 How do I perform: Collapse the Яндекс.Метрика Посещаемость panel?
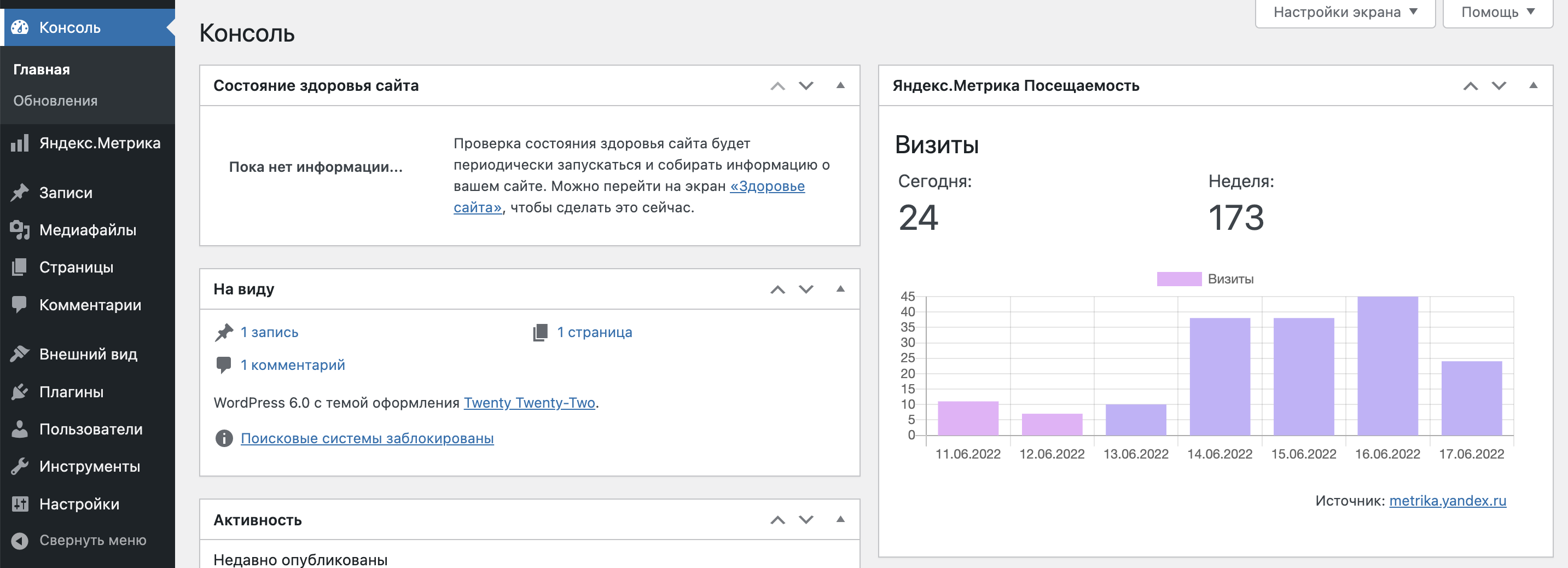[1534, 85]
